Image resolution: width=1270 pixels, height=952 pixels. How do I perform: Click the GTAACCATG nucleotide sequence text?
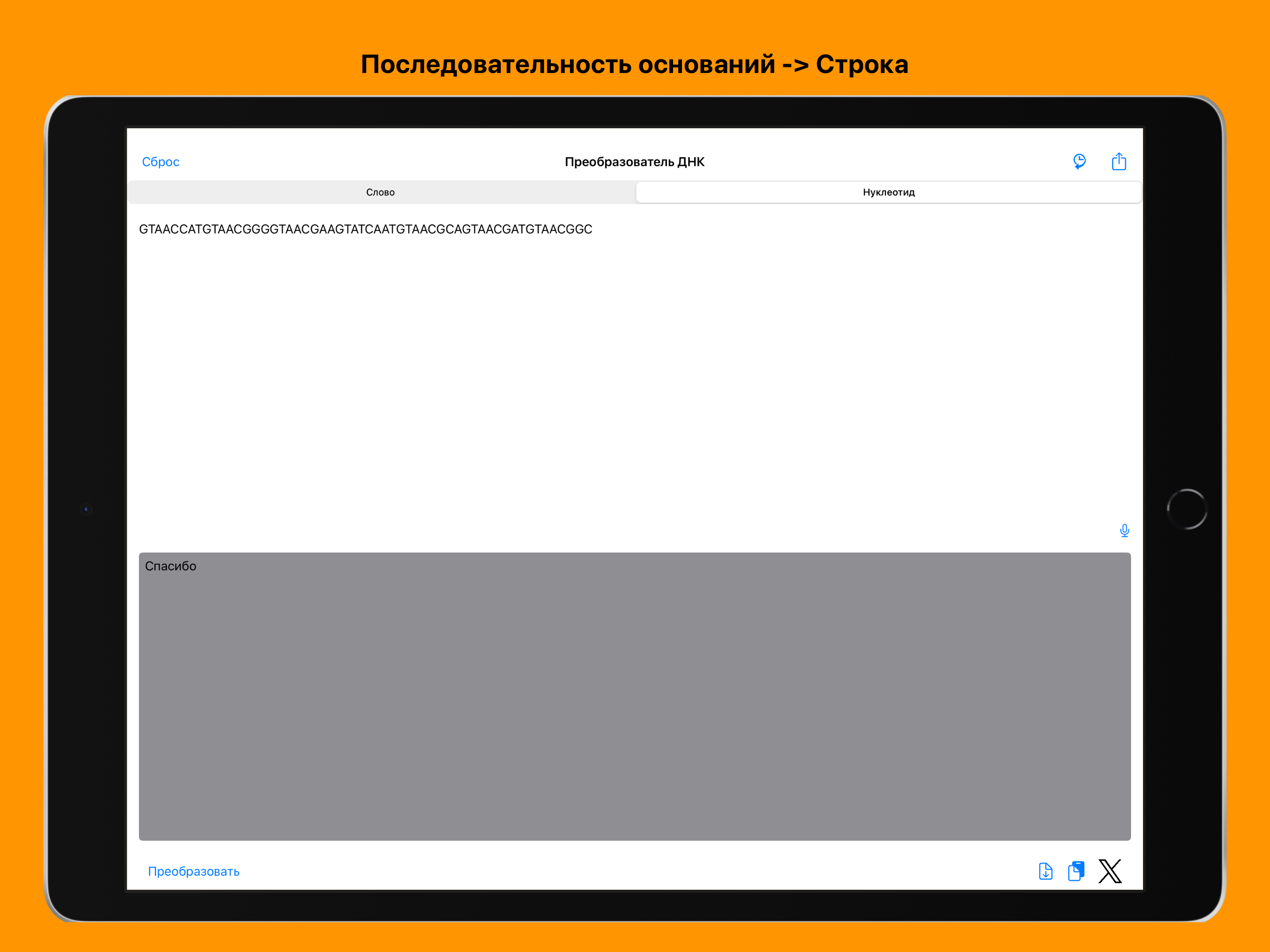(x=365, y=229)
